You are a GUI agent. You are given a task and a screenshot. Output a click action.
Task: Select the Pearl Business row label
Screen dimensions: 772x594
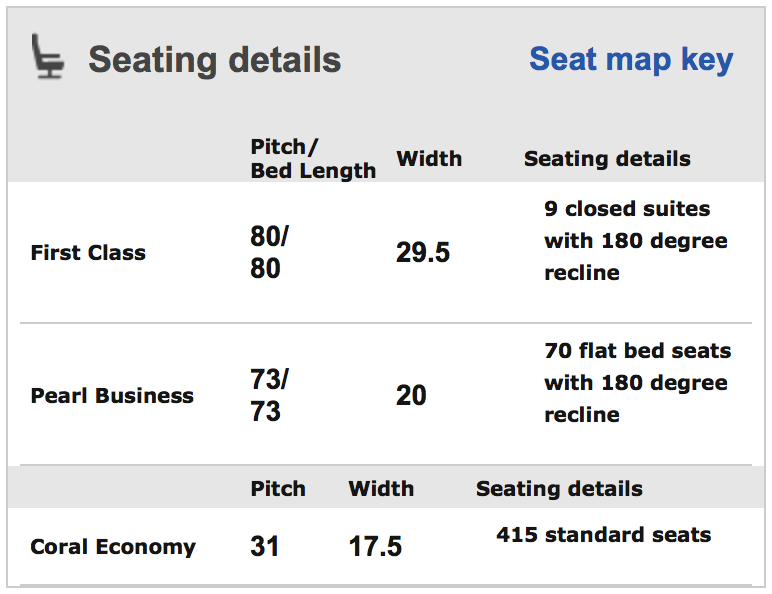tap(112, 396)
